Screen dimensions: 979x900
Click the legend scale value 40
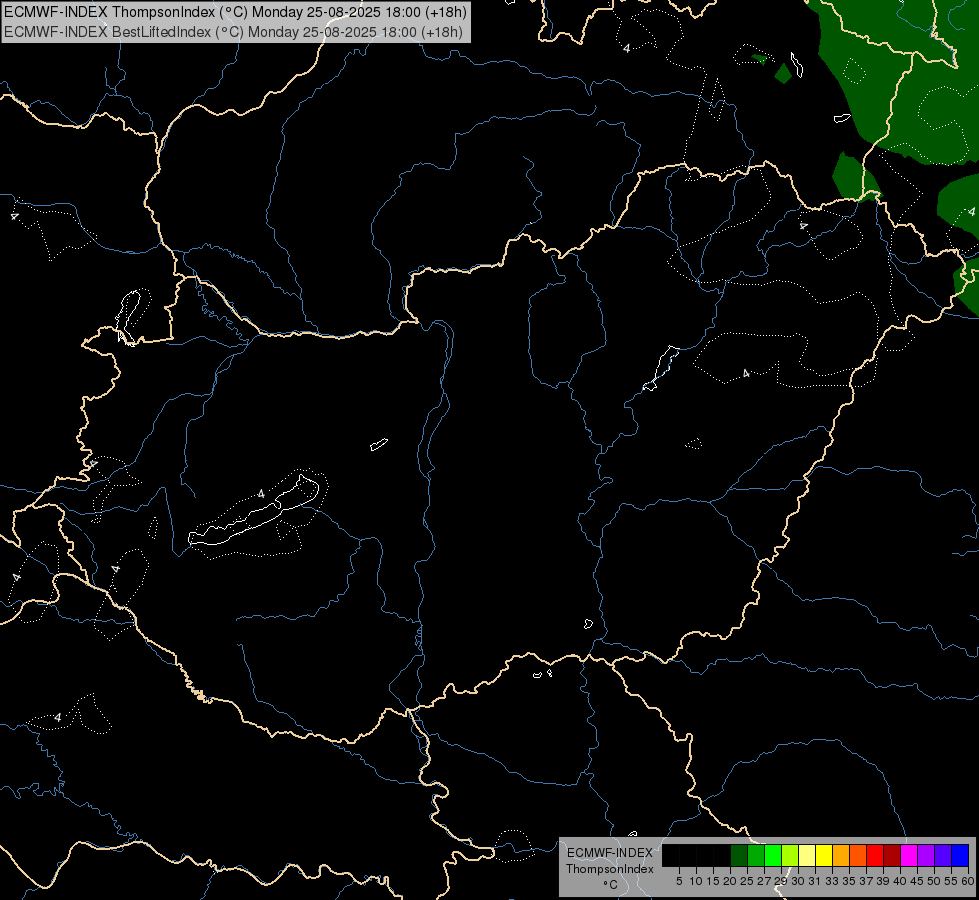click(x=900, y=881)
